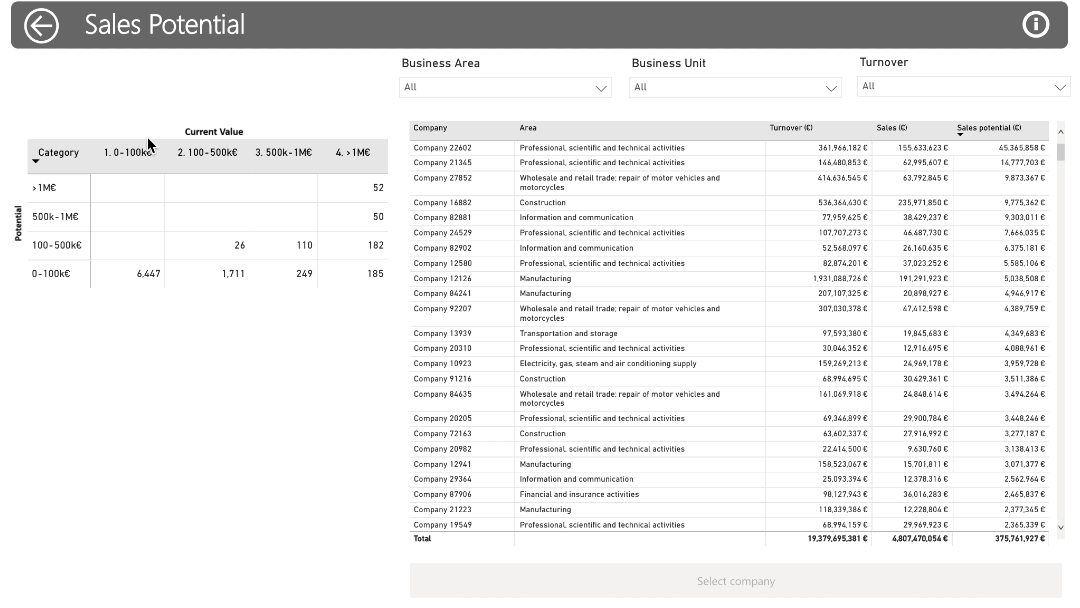Click the sort arrow under Category header
This screenshot has height=608, width=1080.
point(36,161)
